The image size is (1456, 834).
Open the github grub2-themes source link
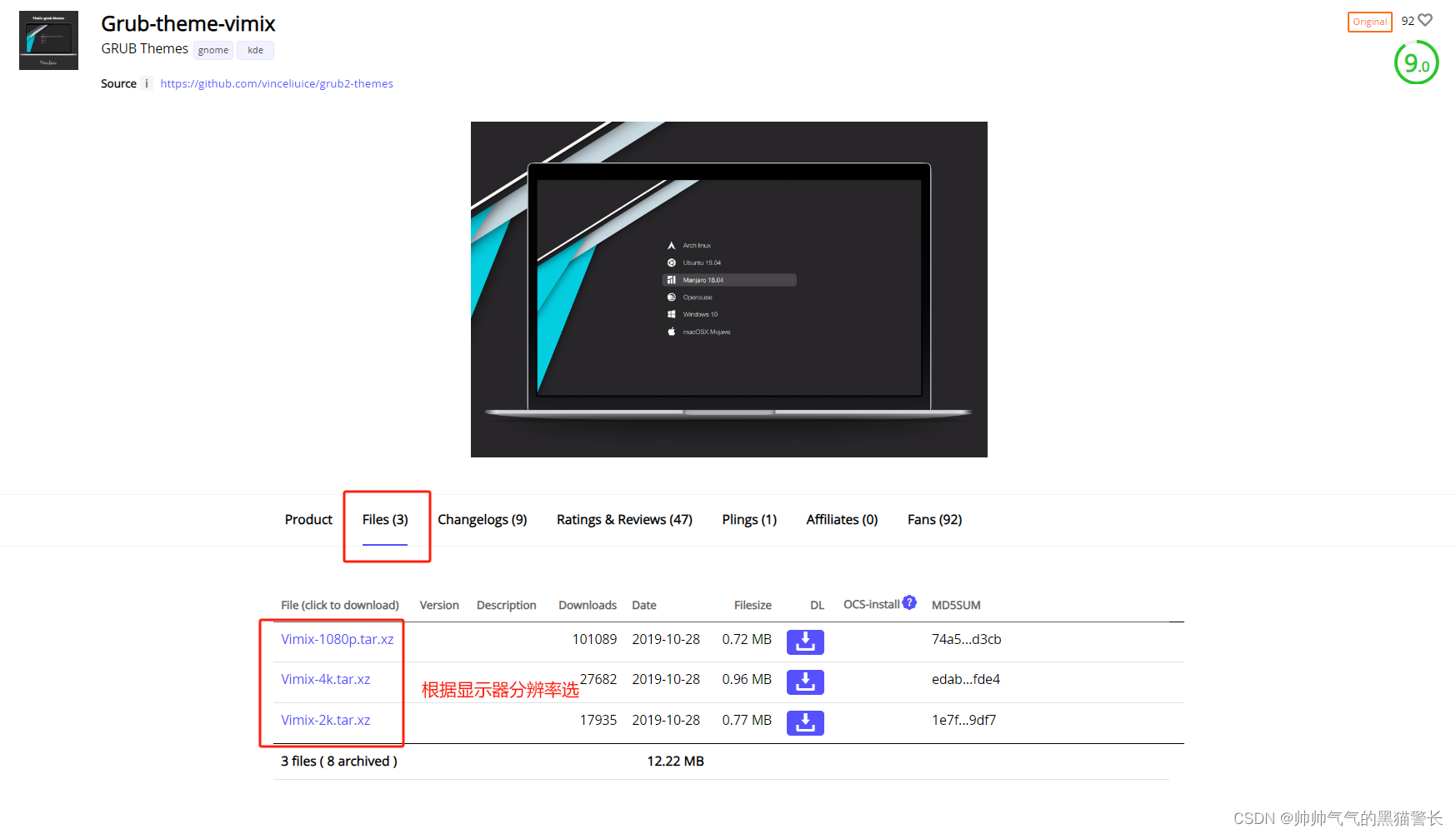(x=277, y=83)
